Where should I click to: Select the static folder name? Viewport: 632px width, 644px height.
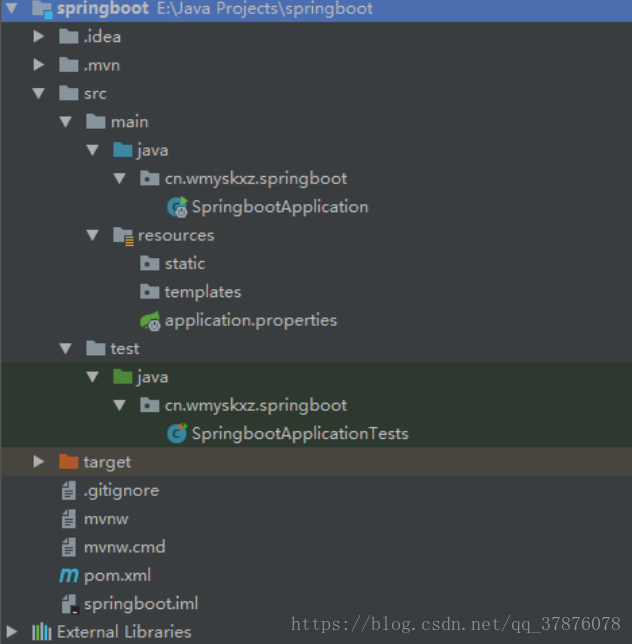click(185, 264)
